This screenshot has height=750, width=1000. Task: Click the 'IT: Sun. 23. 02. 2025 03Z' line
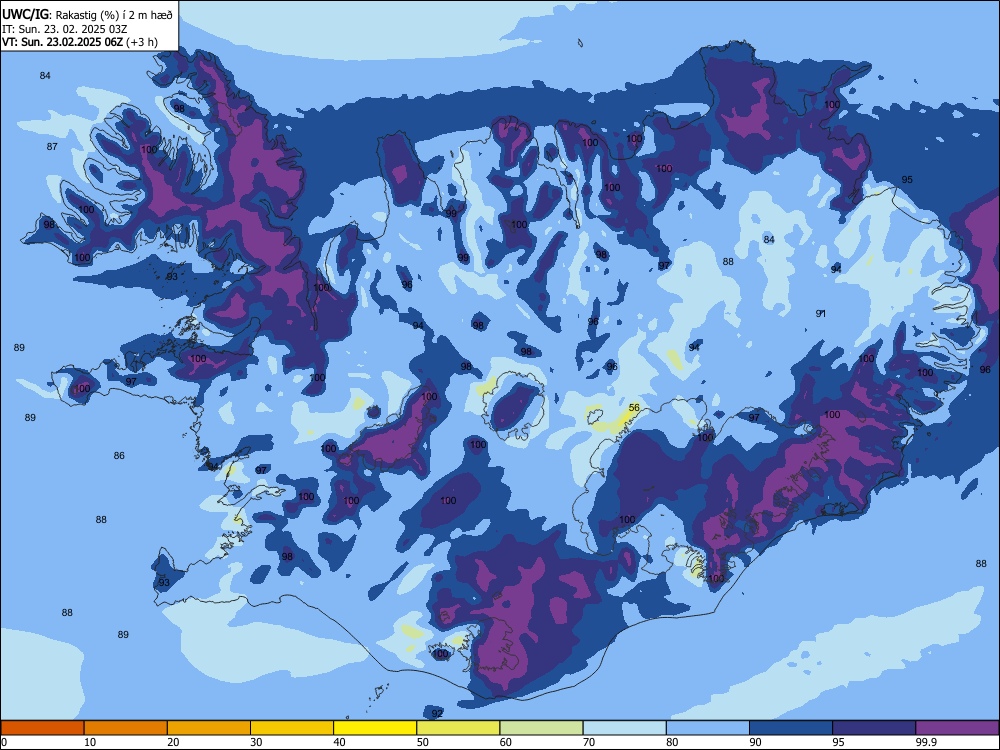[x=64, y=29]
